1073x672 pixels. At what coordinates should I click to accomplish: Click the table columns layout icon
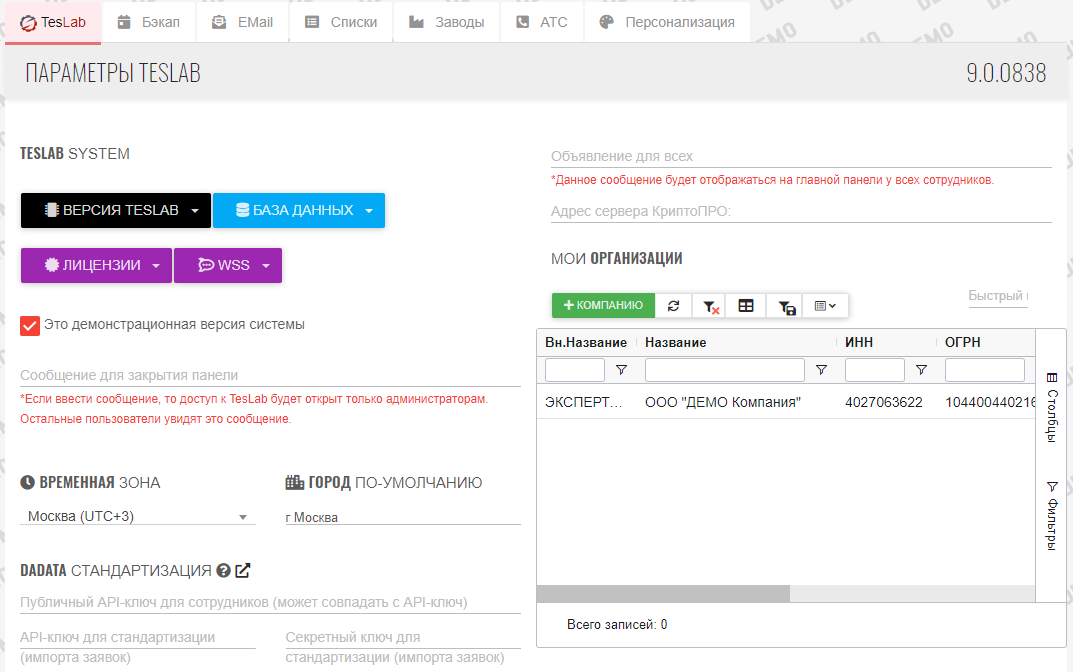pos(746,305)
